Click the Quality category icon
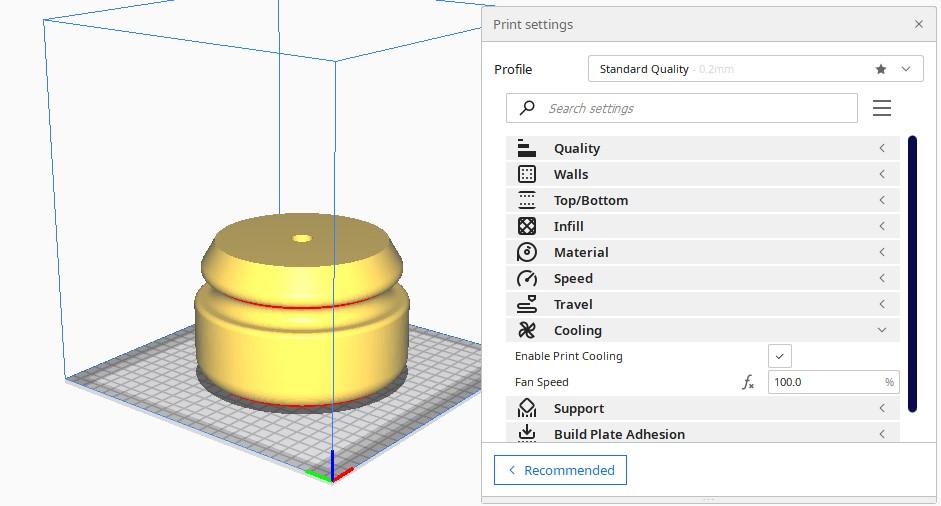This screenshot has width=941, height=506. click(526, 148)
